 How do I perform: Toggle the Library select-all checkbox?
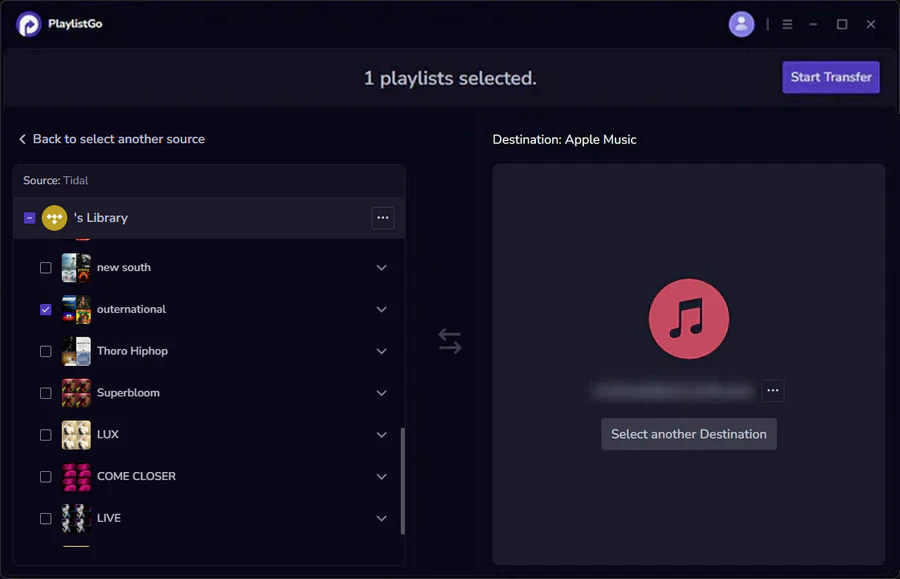point(29,218)
